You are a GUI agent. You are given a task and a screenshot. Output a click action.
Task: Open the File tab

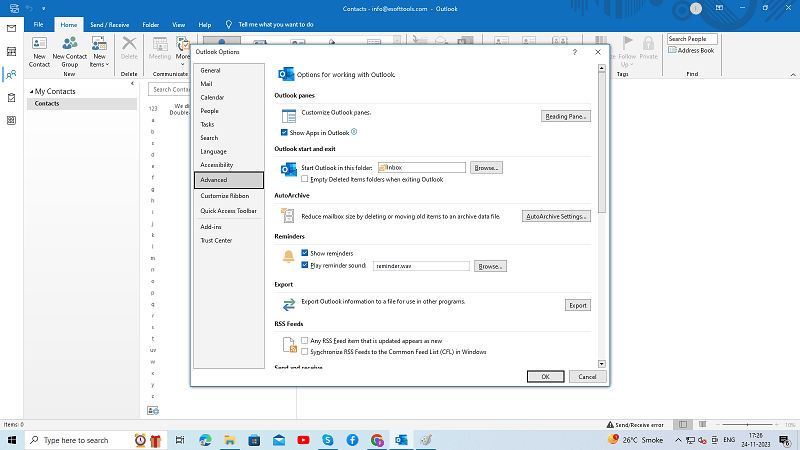pyautogui.click(x=38, y=24)
